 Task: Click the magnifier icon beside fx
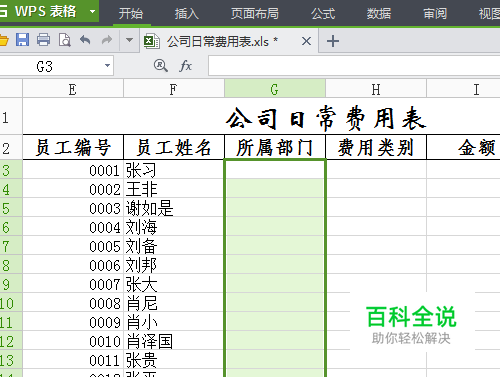tap(161, 66)
